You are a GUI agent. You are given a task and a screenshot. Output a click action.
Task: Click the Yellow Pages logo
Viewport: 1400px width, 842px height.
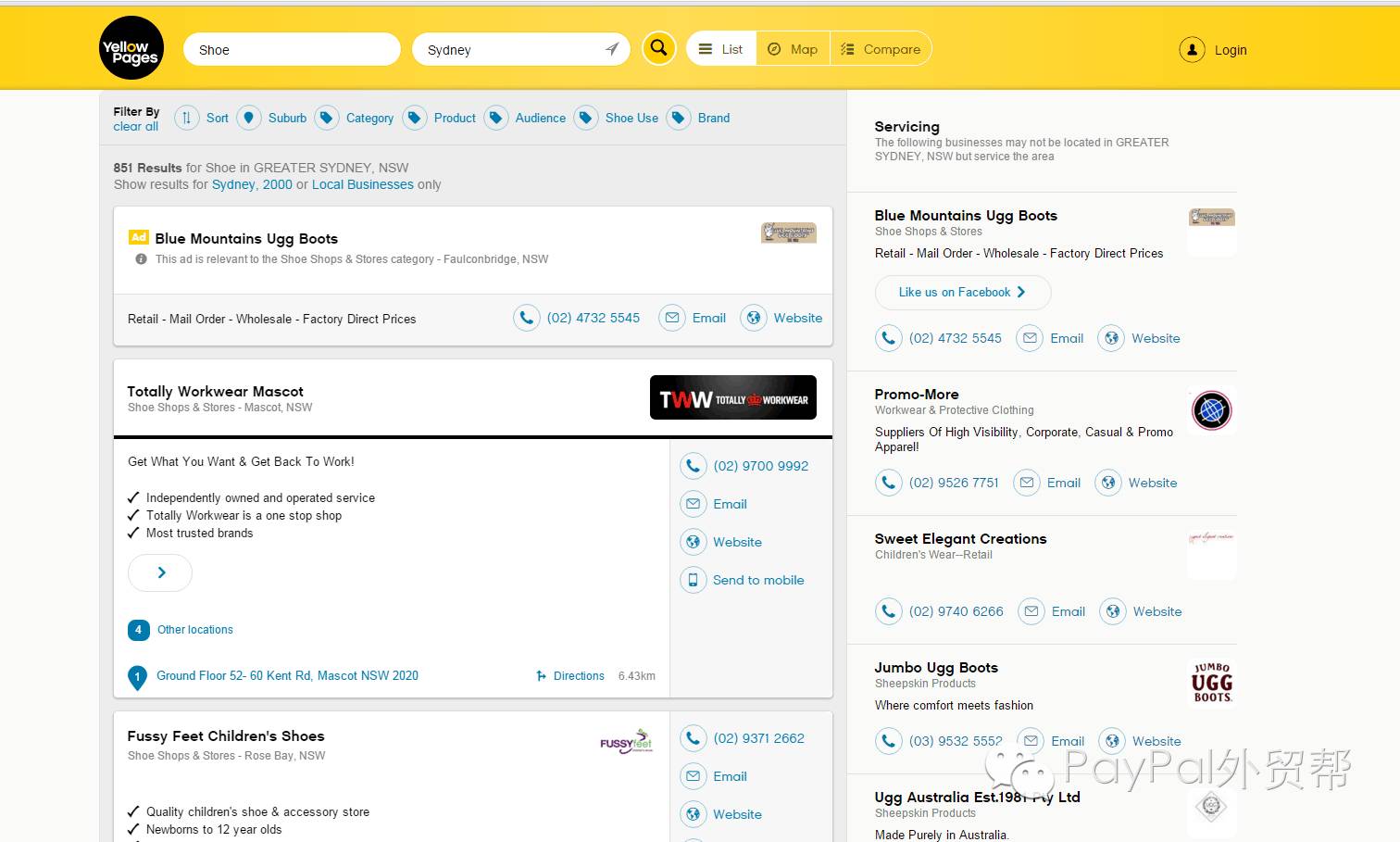coord(131,48)
